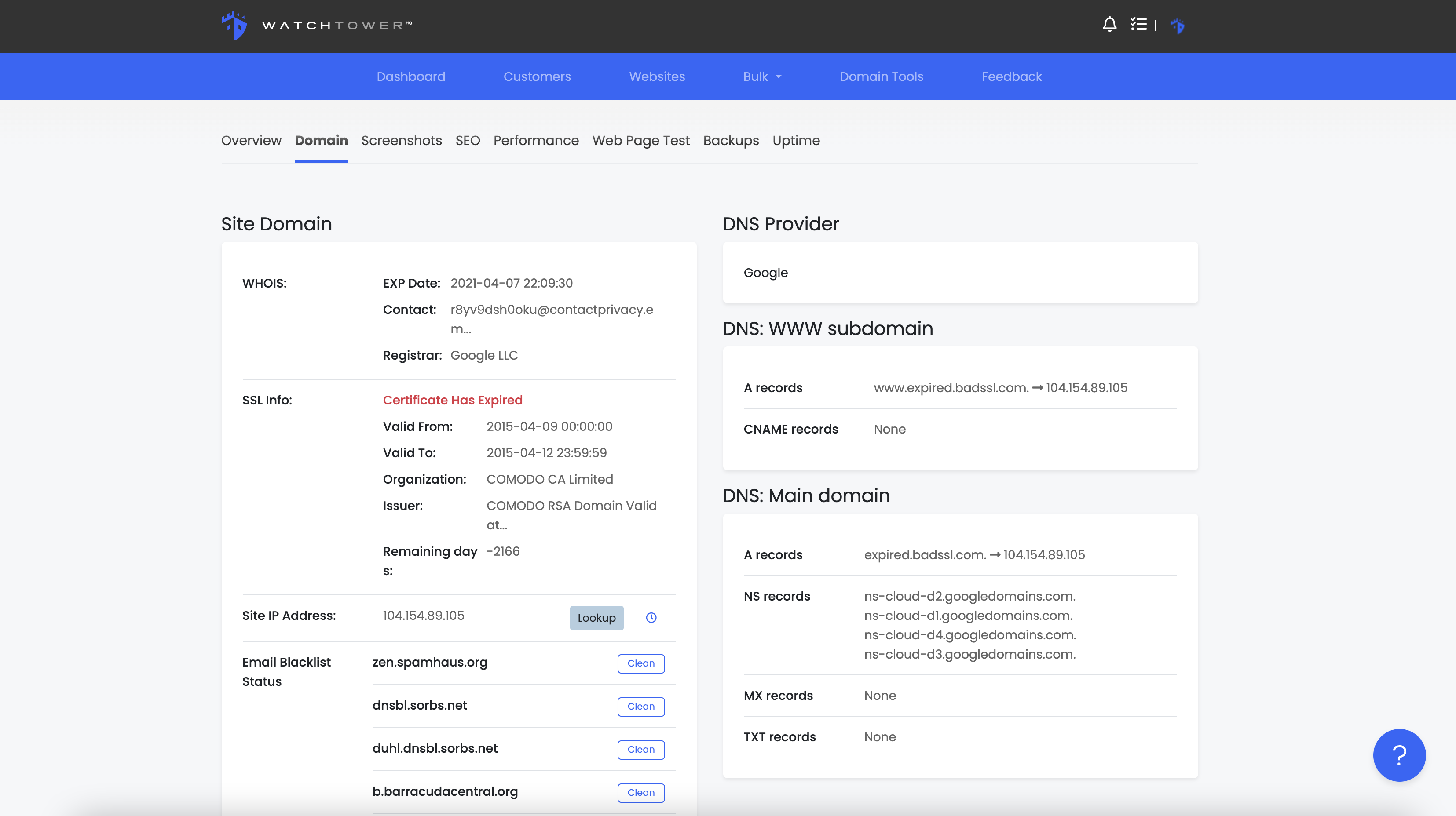This screenshot has height=816, width=1456.
Task: Open the Customers section
Action: click(537, 77)
